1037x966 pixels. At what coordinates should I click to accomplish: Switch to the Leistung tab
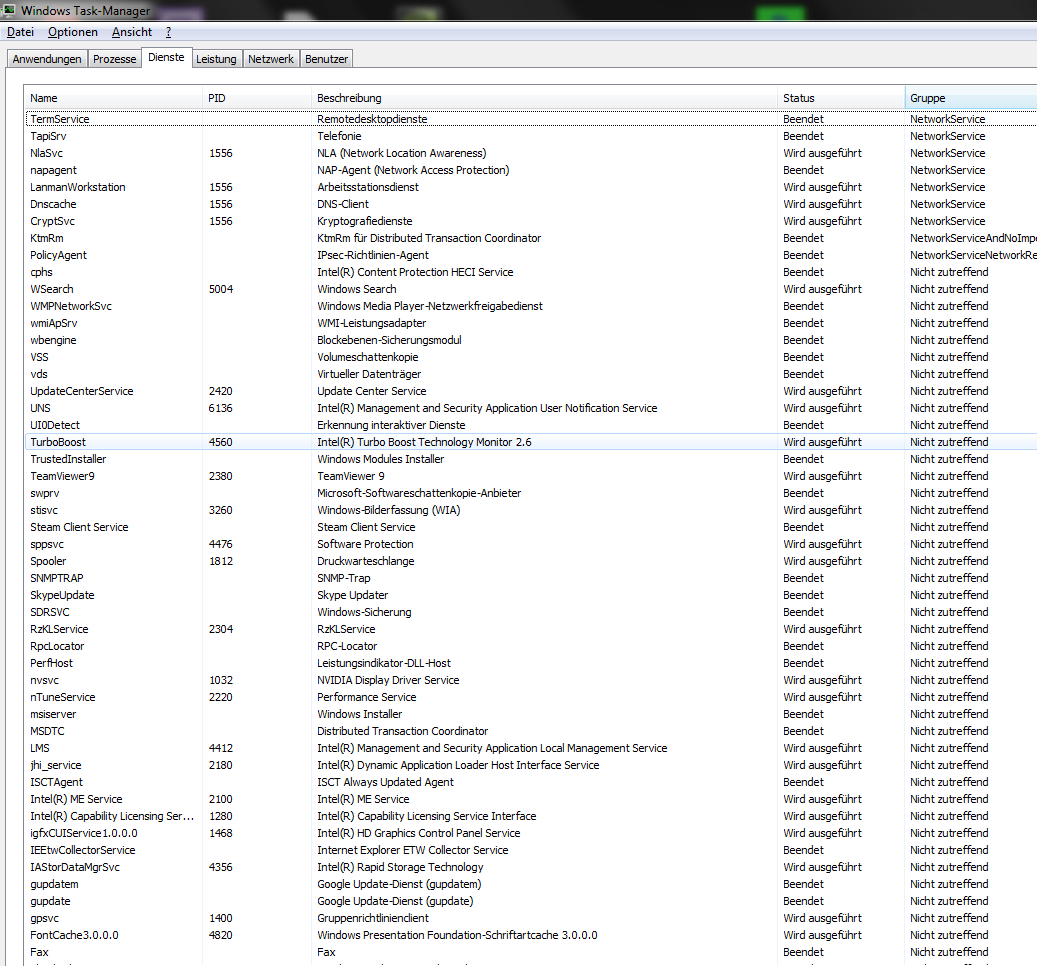click(216, 59)
